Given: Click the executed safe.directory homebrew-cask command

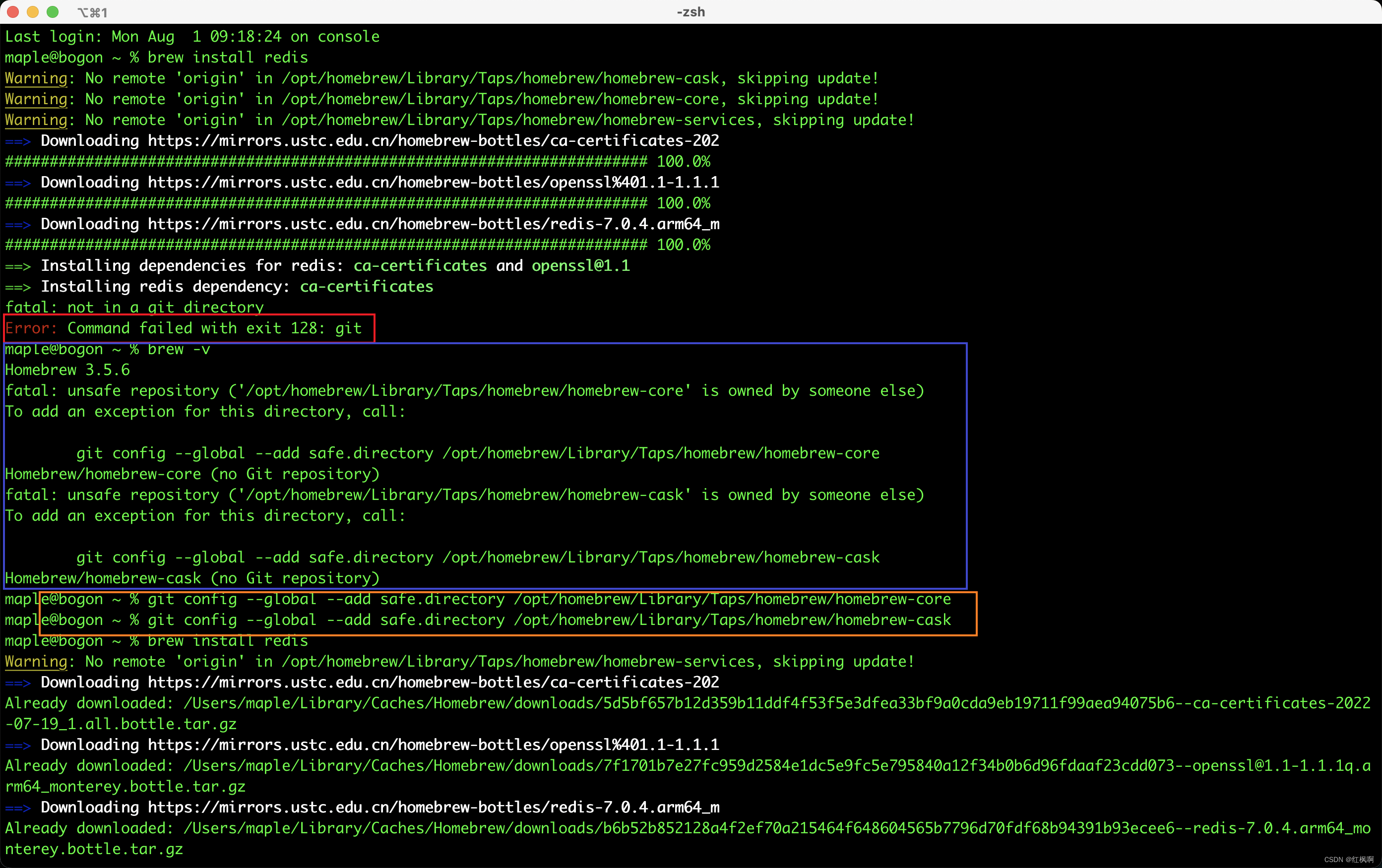Looking at the screenshot, I should point(548,620).
